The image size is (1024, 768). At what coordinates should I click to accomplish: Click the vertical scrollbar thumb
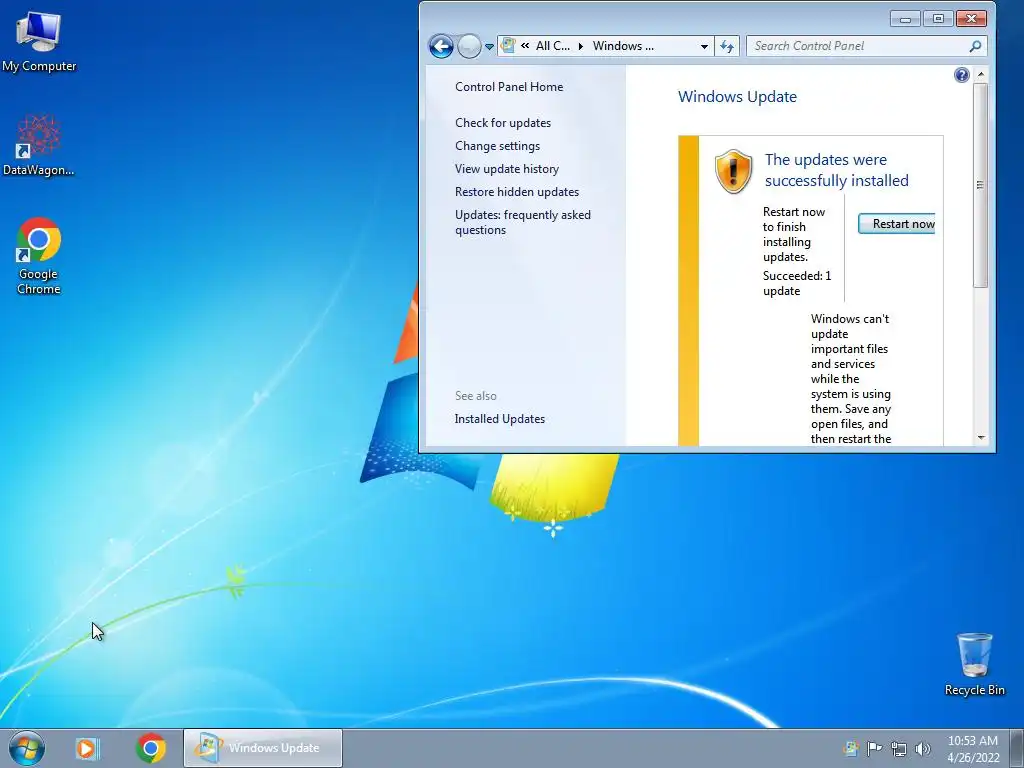coord(980,185)
